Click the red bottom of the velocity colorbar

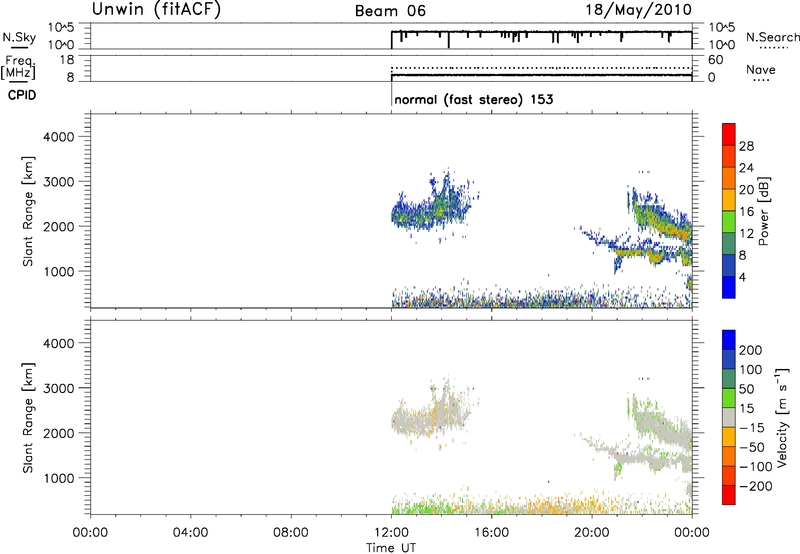click(x=729, y=495)
